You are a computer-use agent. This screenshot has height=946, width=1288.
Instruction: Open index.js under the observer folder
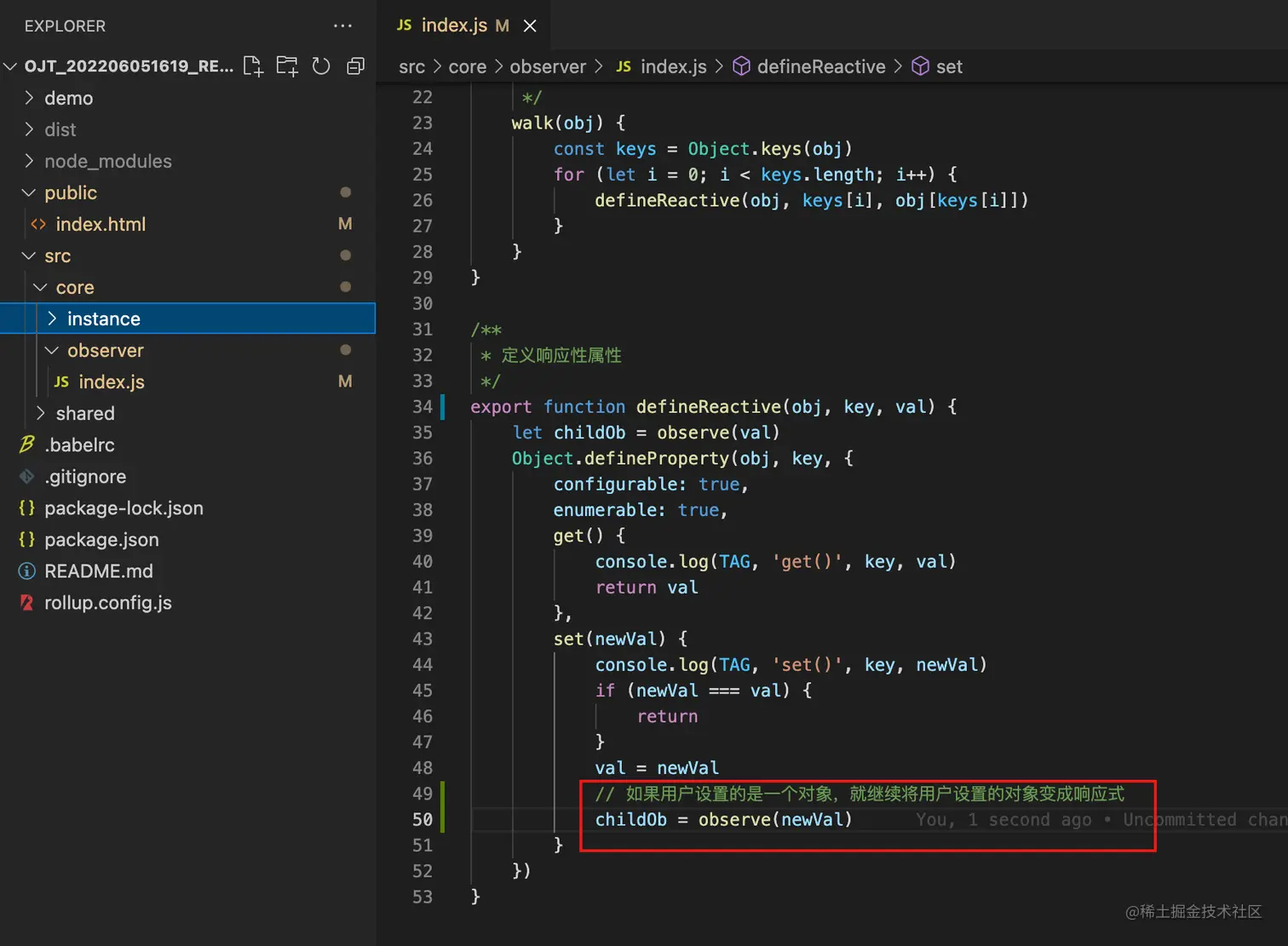[x=187, y=381]
